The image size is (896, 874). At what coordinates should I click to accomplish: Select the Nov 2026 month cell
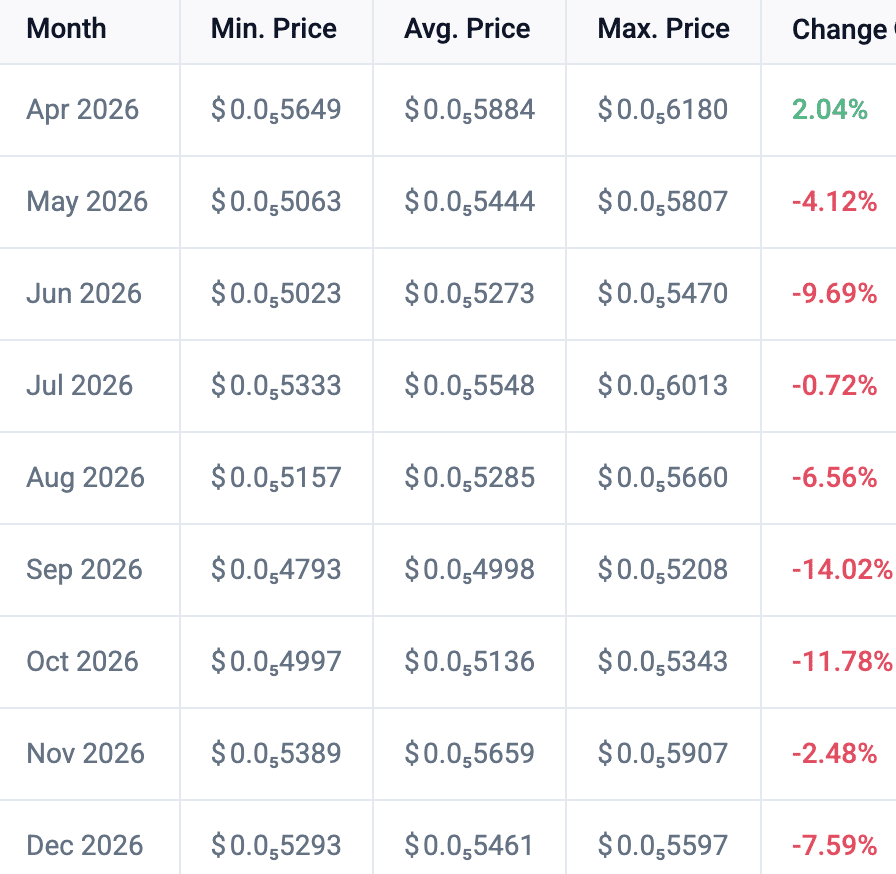coord(86,753)
